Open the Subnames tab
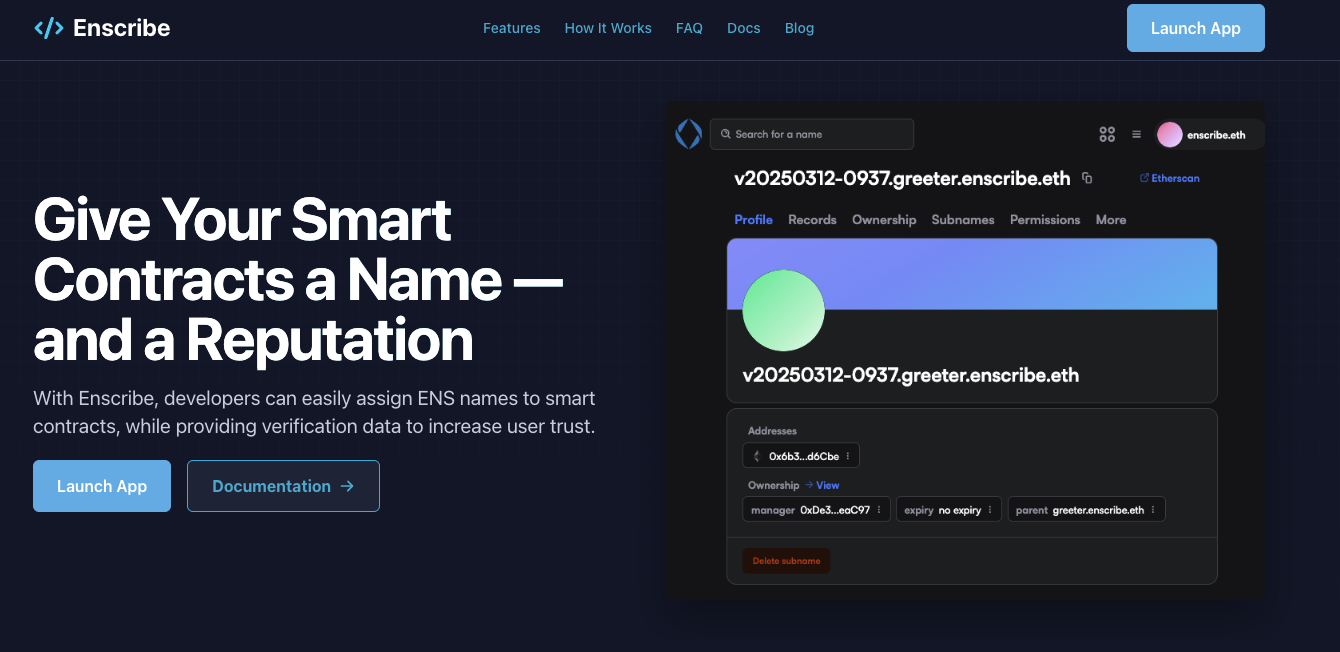This screenshot has height=652, width=1340. pos(963,220)
